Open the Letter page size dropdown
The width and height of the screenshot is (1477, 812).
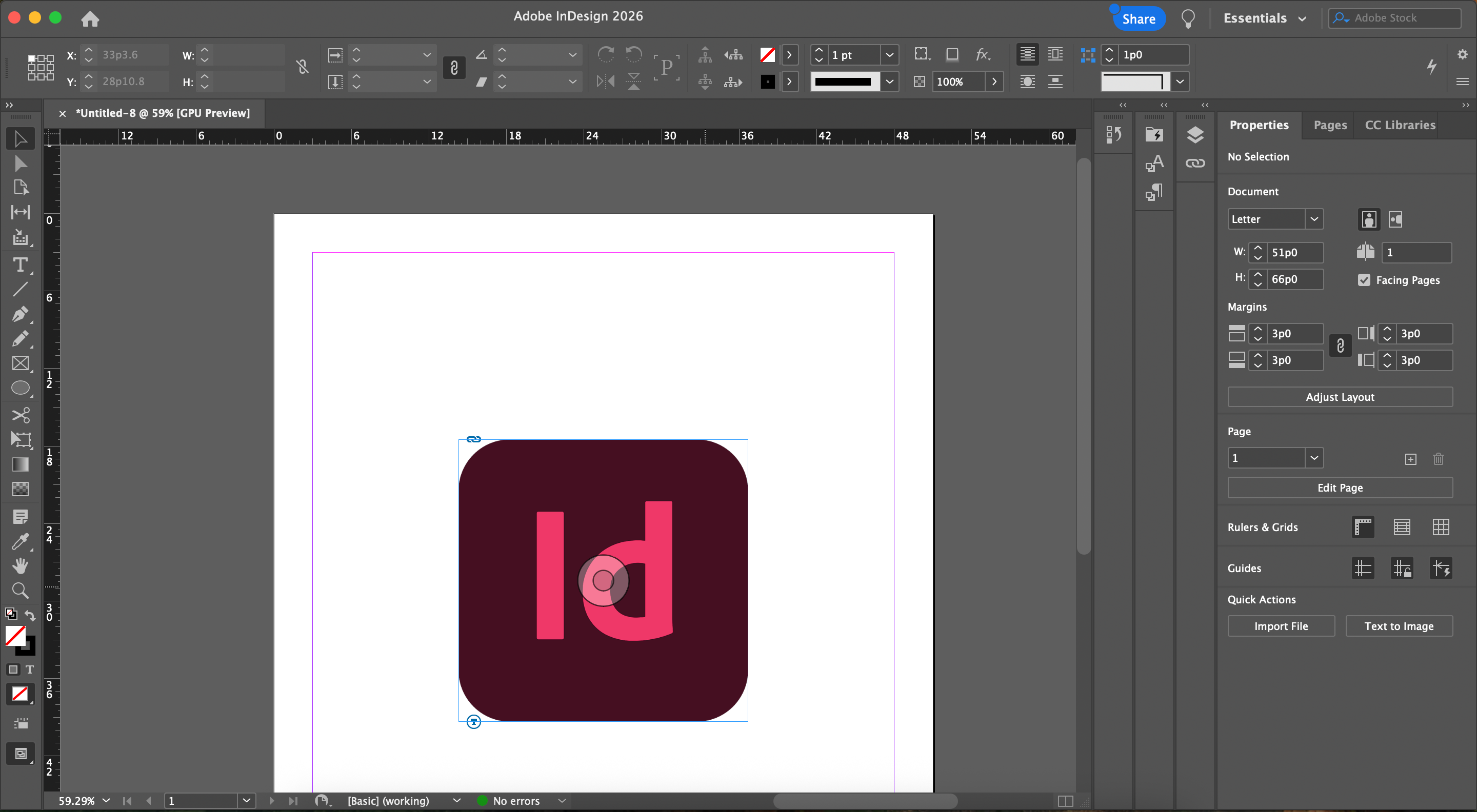[x=1313, y=219]
